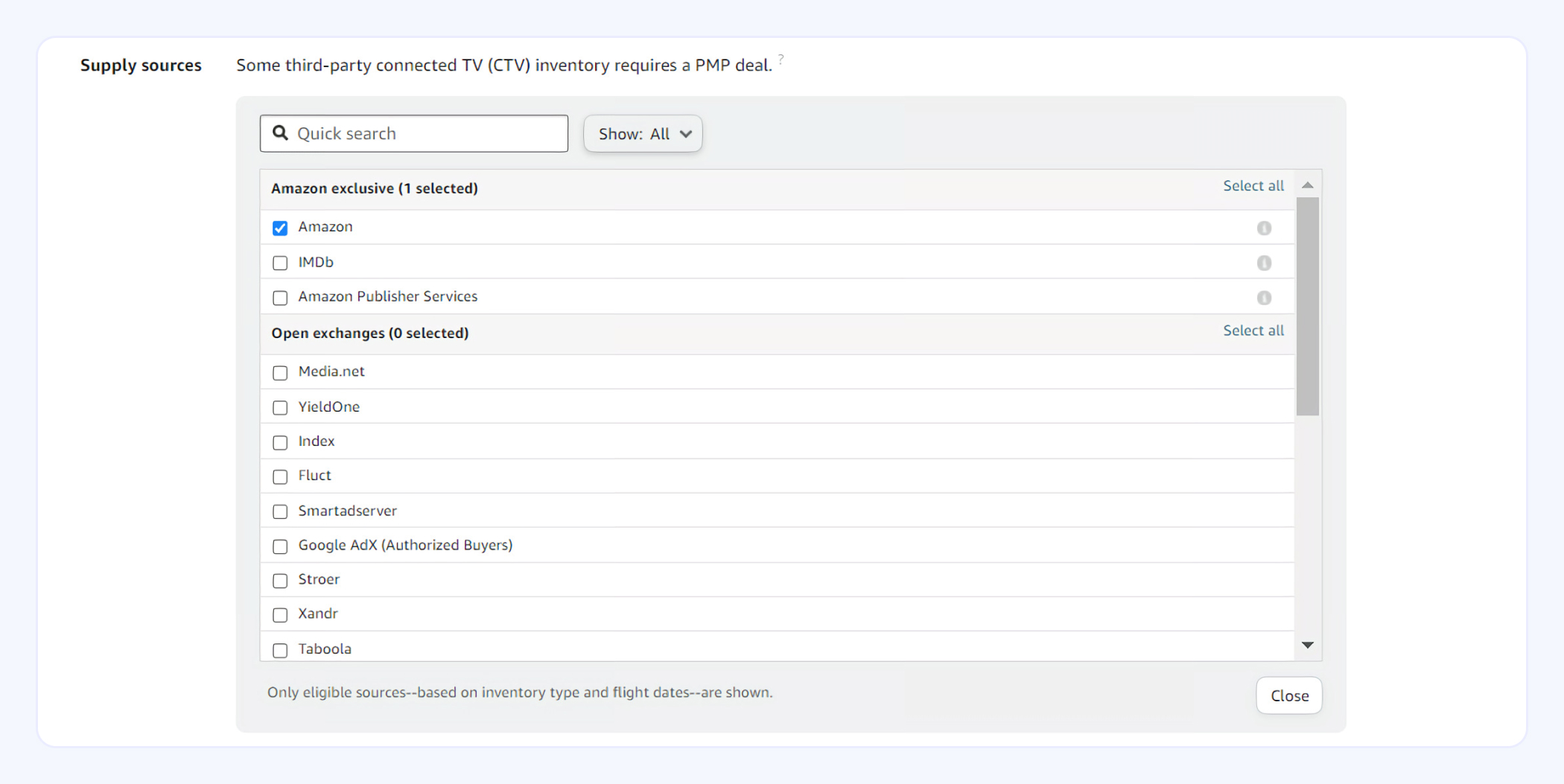The height and width of the screenshot is (784, 1564).
Task: Click the Supply sources label
Action: pos(141,66)
